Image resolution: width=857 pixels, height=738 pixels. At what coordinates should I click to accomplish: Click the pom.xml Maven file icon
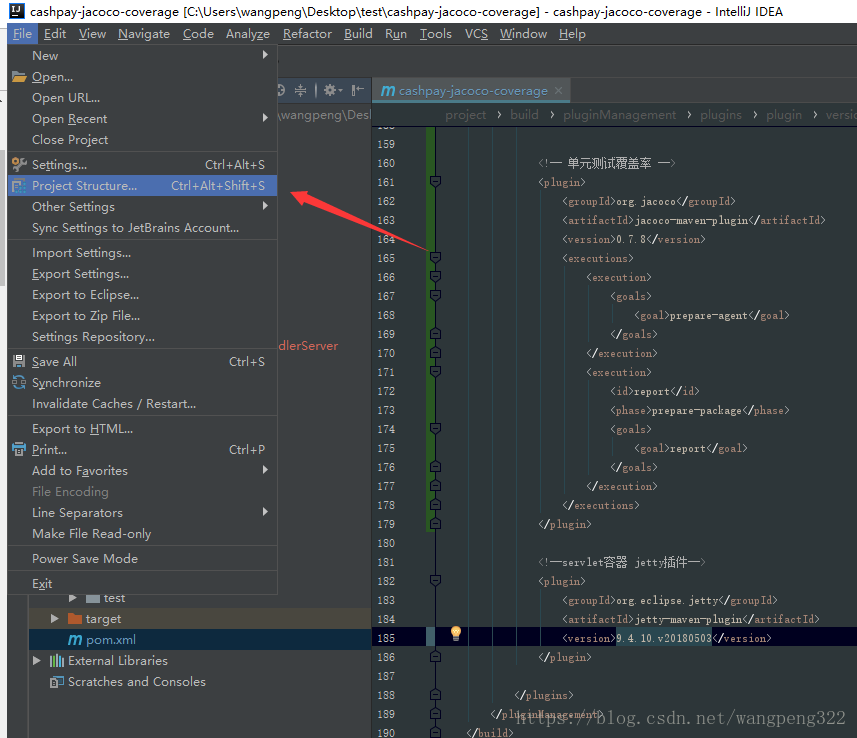[x=75, y=640]
